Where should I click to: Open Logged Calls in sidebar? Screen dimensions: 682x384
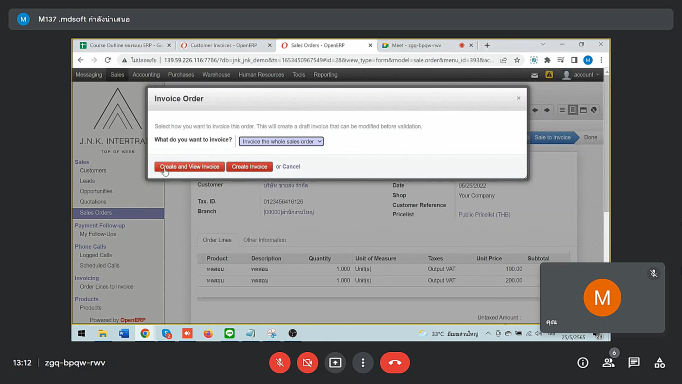click(96, 255)
